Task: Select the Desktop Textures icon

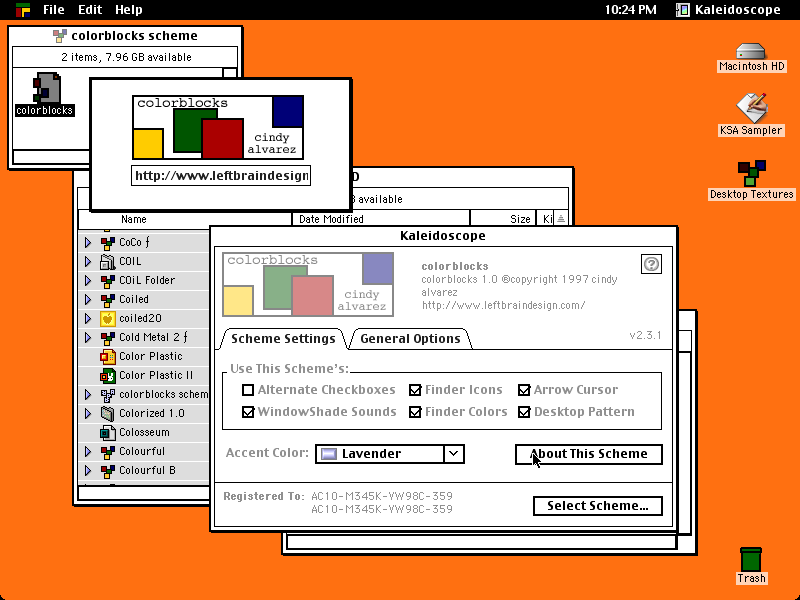Action: (x=752, y=173)
